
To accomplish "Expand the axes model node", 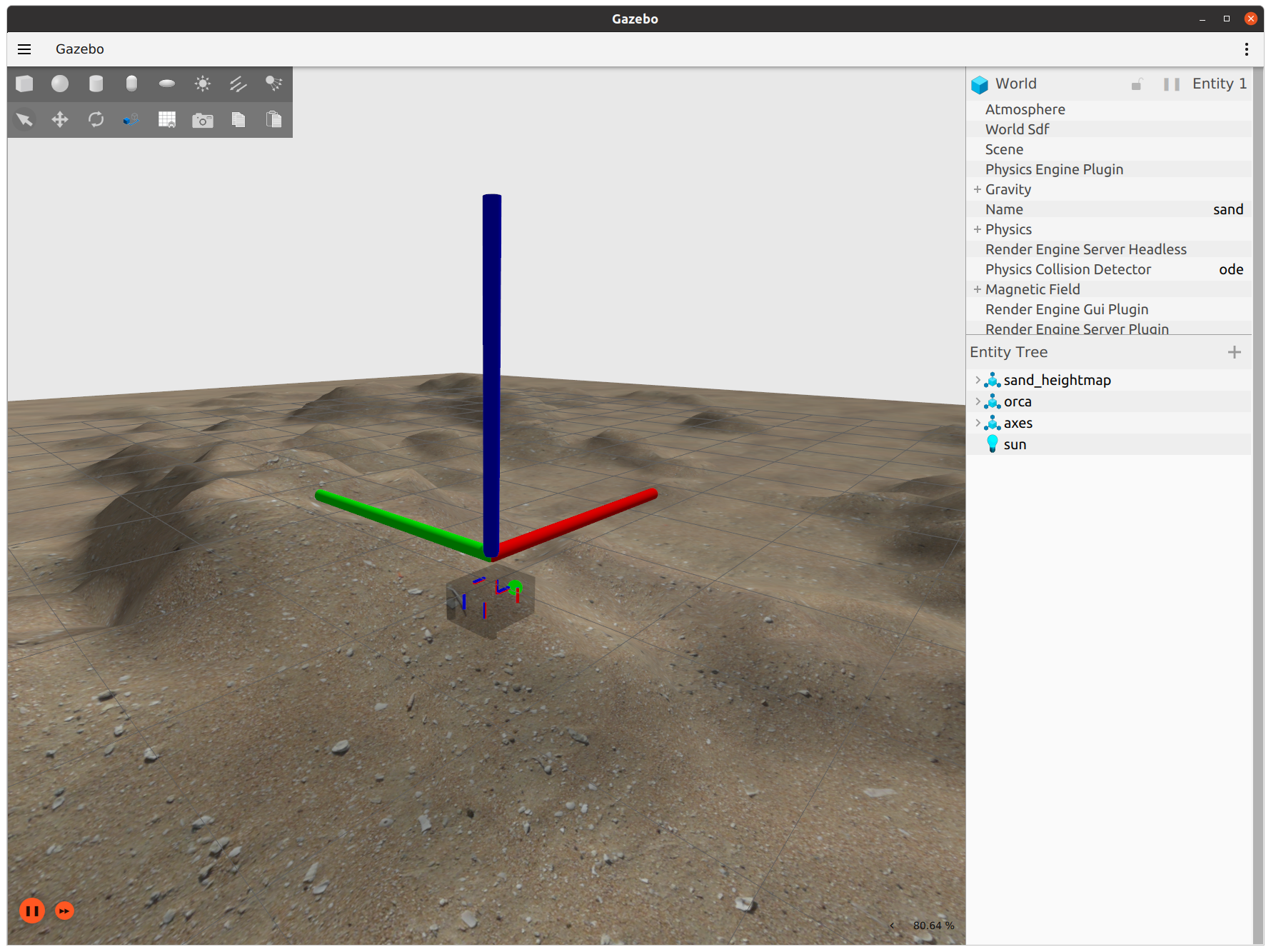I will tap(978, 423).
